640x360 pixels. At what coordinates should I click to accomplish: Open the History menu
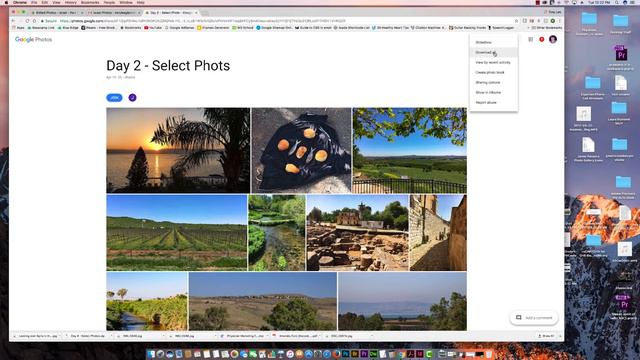[70, 2]
